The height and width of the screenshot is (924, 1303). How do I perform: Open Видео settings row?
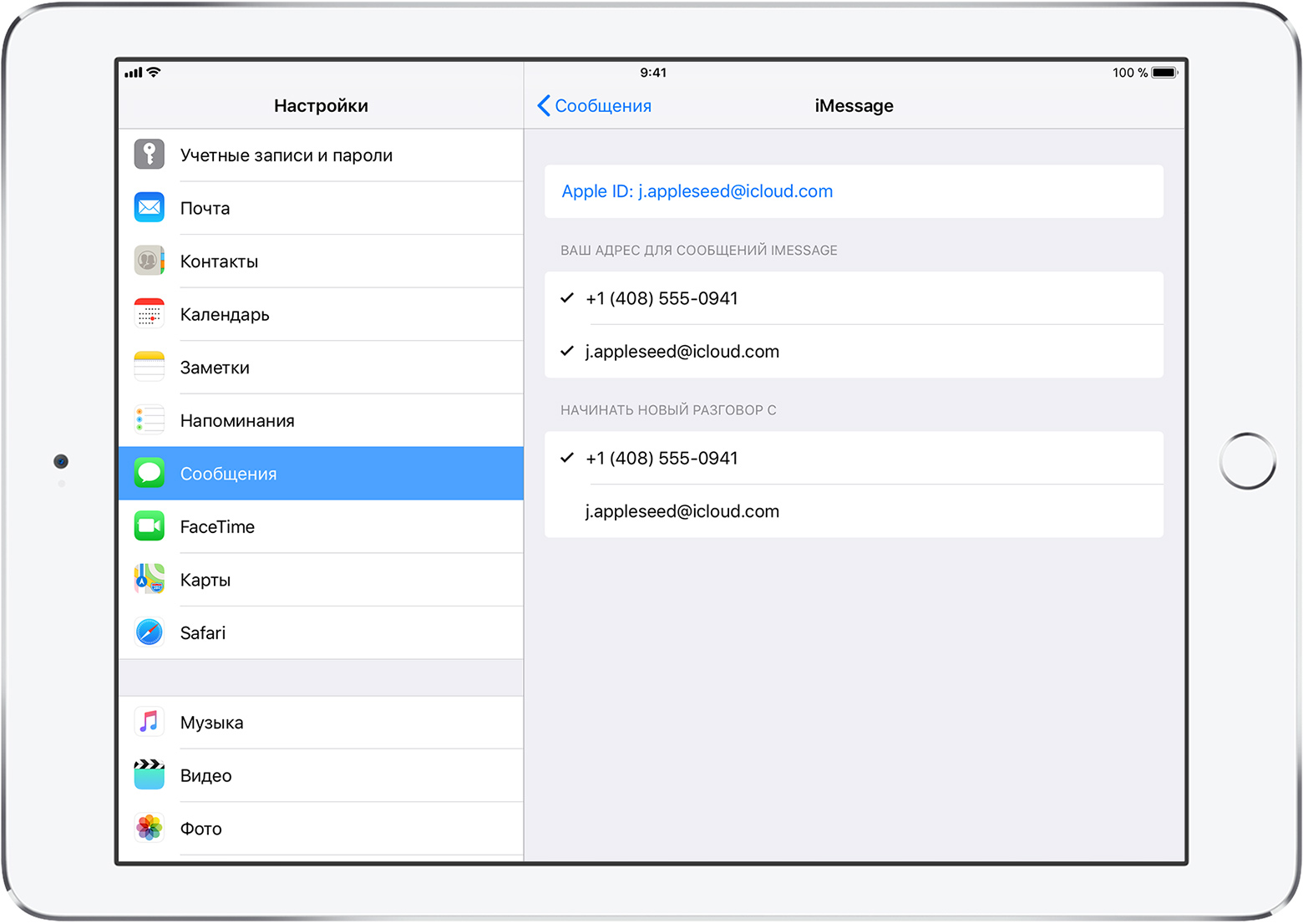pyautogui.click(x=321, y=775)
